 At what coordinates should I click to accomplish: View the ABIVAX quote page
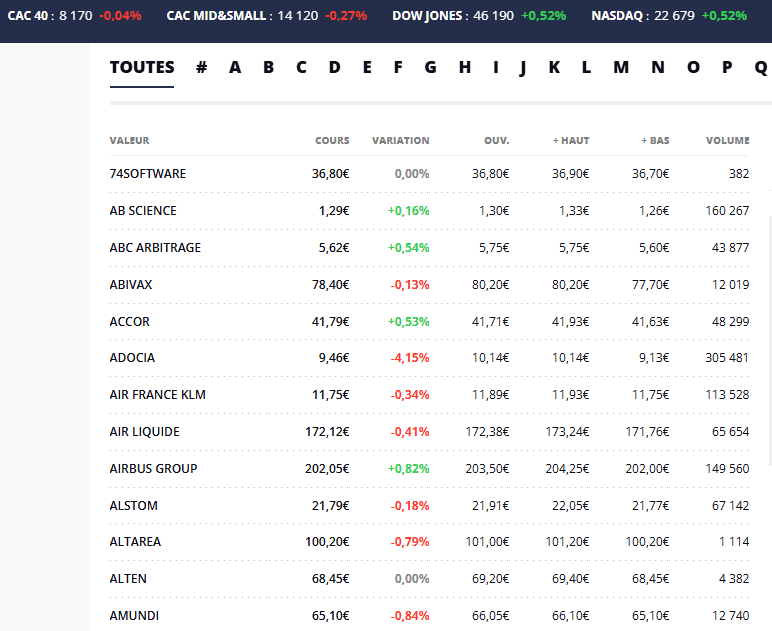pyautogui.click(x=131, y=285)
